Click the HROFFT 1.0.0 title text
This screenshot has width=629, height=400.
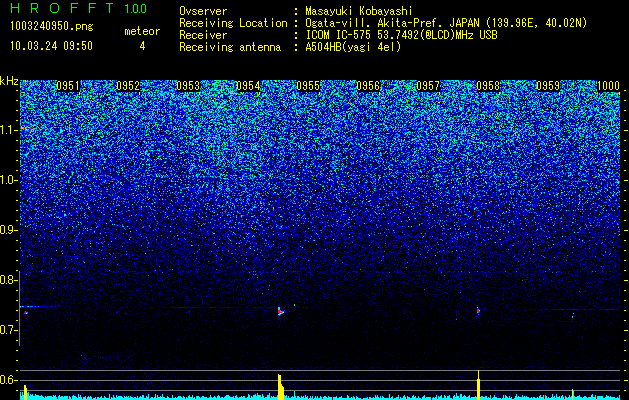79,8
